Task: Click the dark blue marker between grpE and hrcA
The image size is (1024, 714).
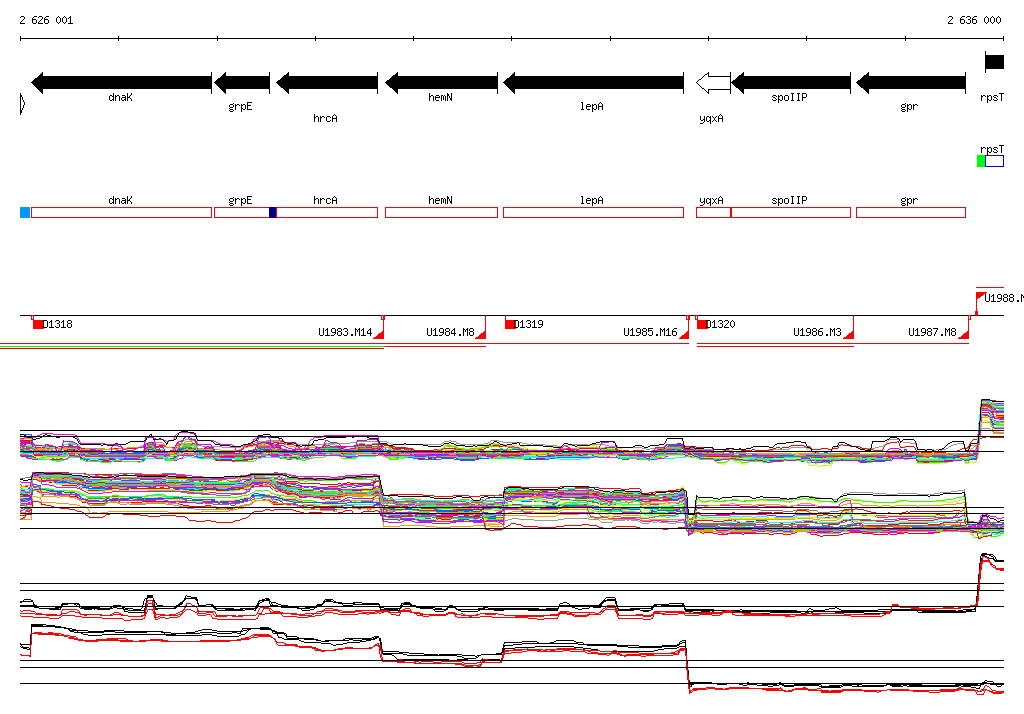Action: [x=273, y=212]
